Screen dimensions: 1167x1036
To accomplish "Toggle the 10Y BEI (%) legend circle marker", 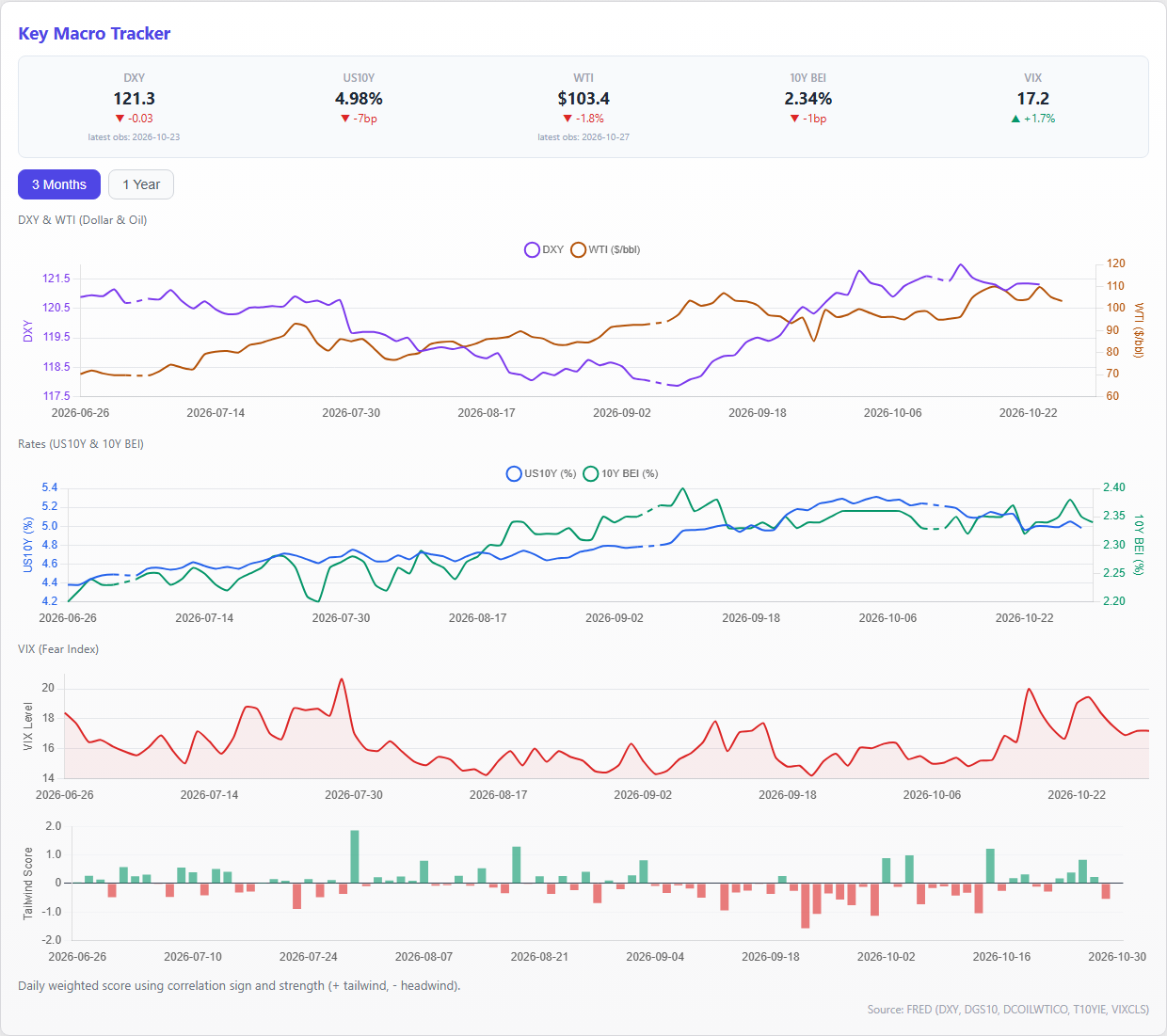I will pos(591,473).
